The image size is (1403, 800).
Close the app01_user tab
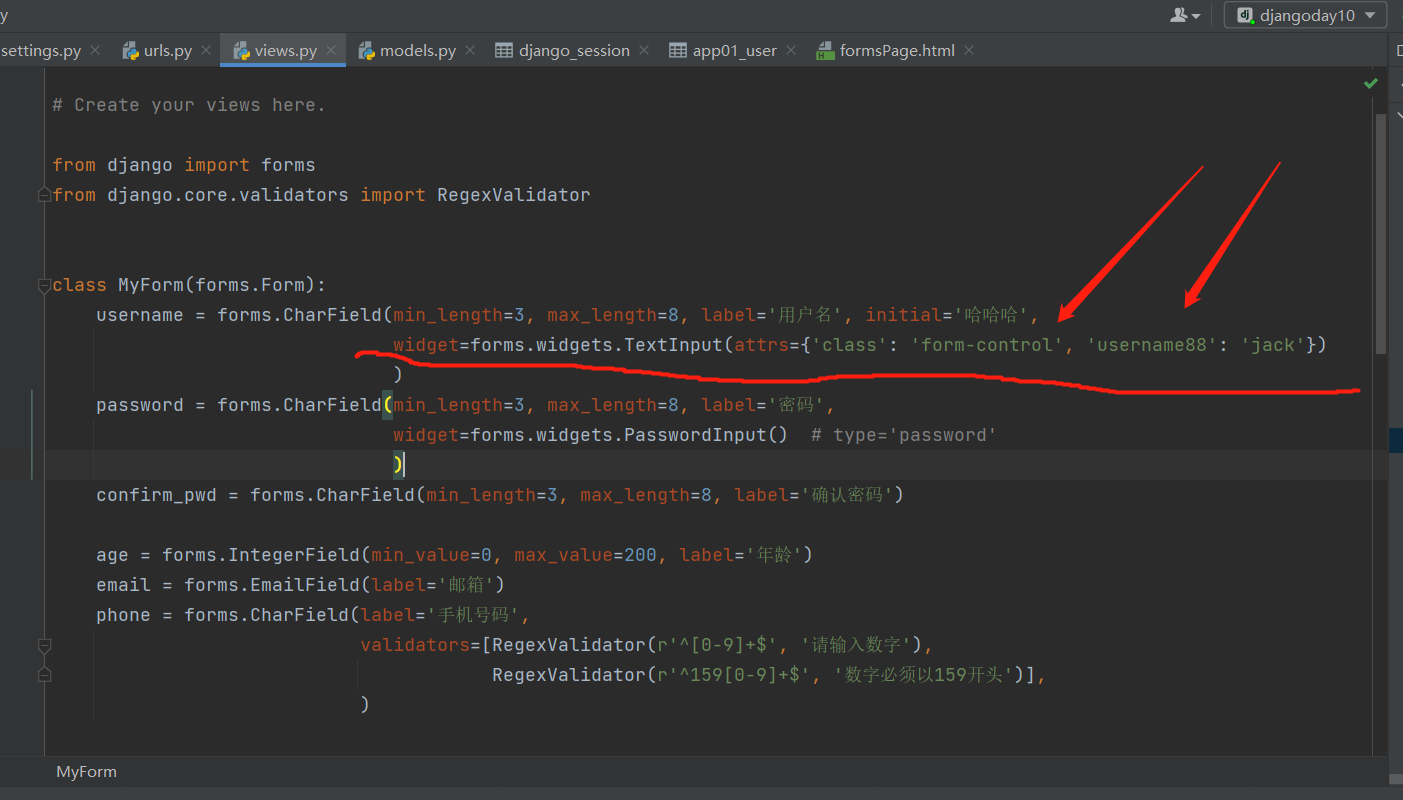(x=791, y=50)
